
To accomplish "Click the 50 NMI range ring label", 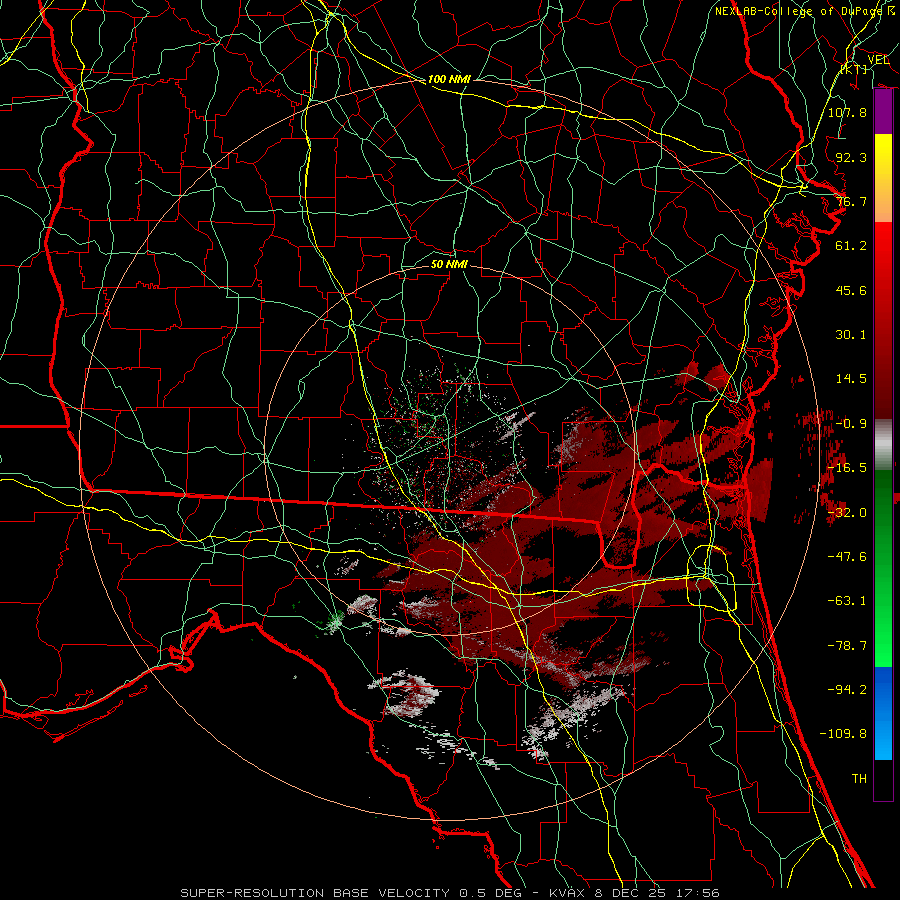I will 449,264.
